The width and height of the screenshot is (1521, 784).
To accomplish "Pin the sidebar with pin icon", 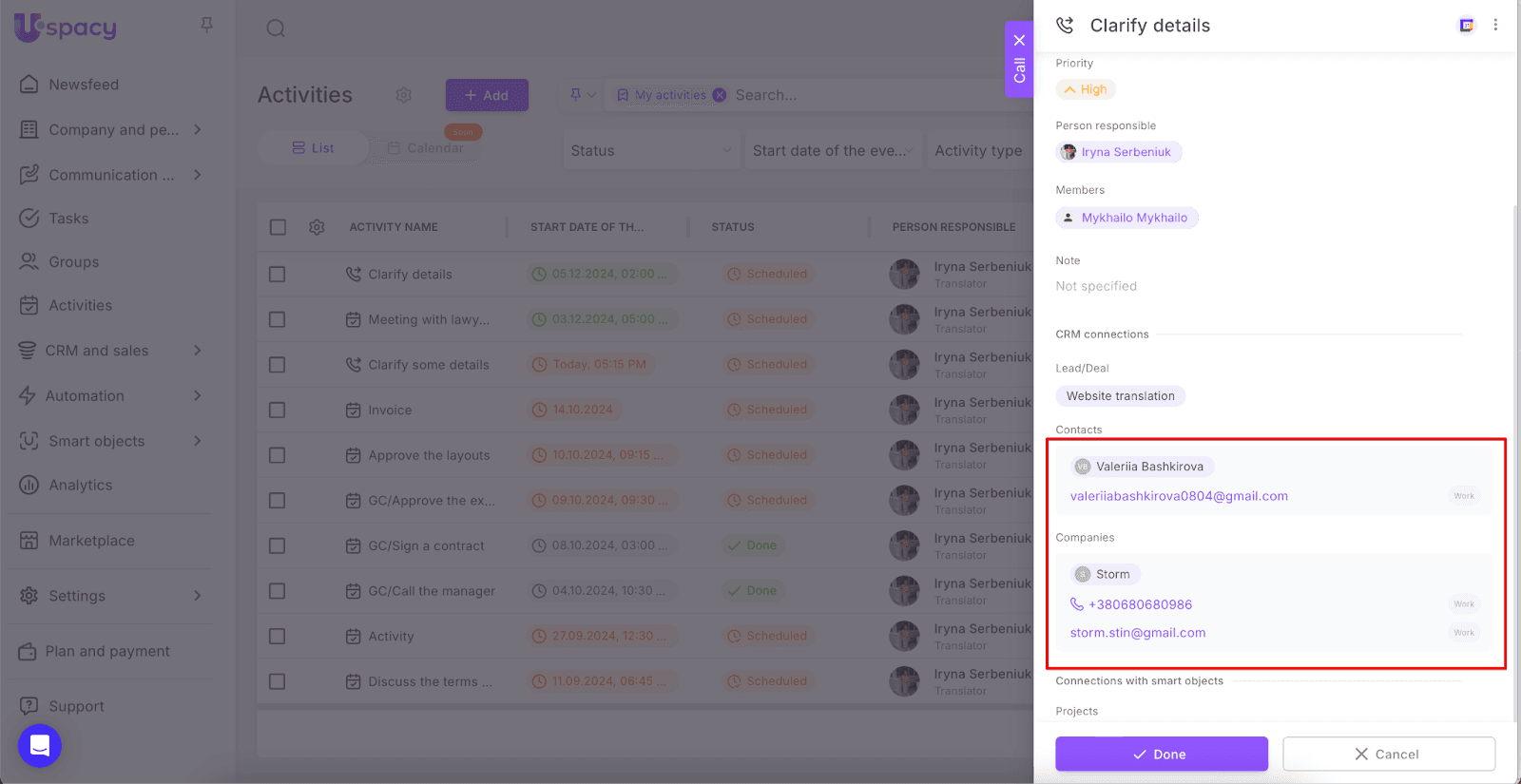I will [x=206, y=26].
